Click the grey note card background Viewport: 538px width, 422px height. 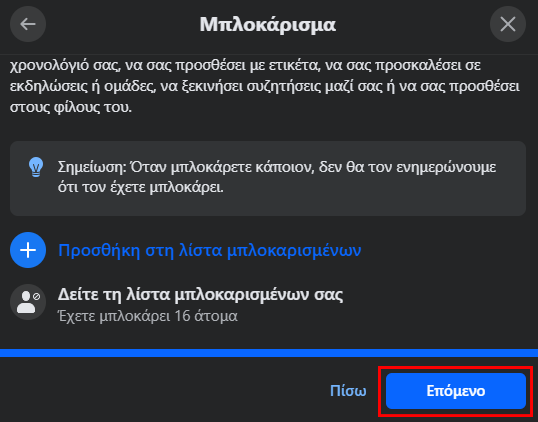pyautogui.click(x=268, y=178)
